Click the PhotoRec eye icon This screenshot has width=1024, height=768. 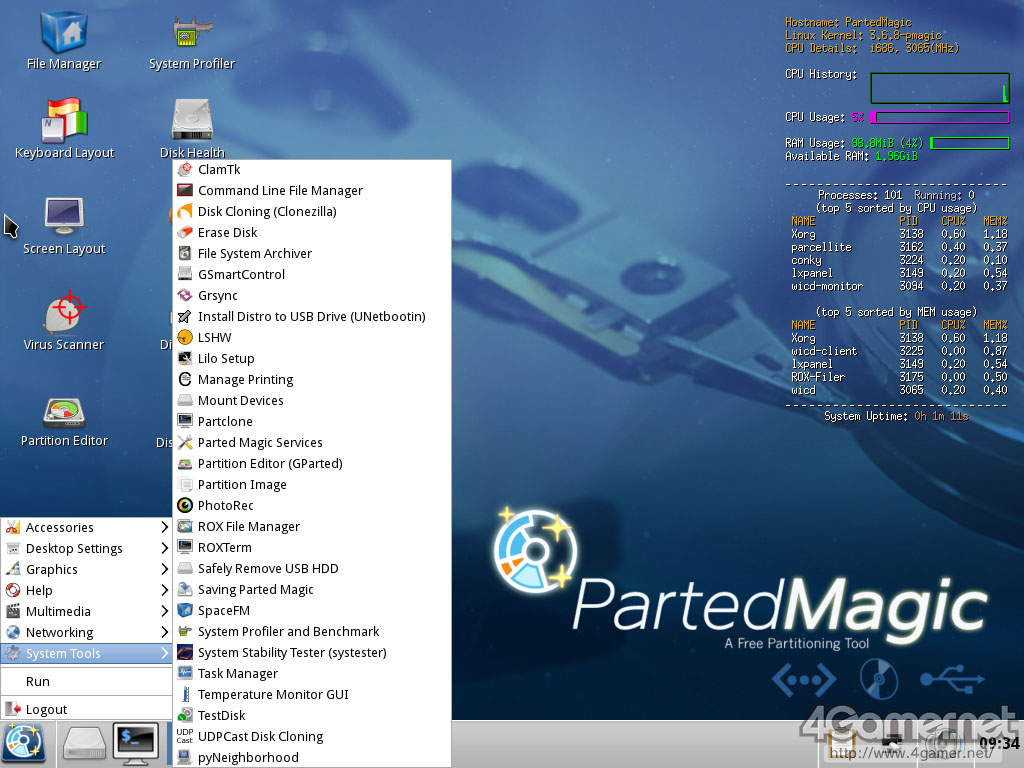coord(185,505)
